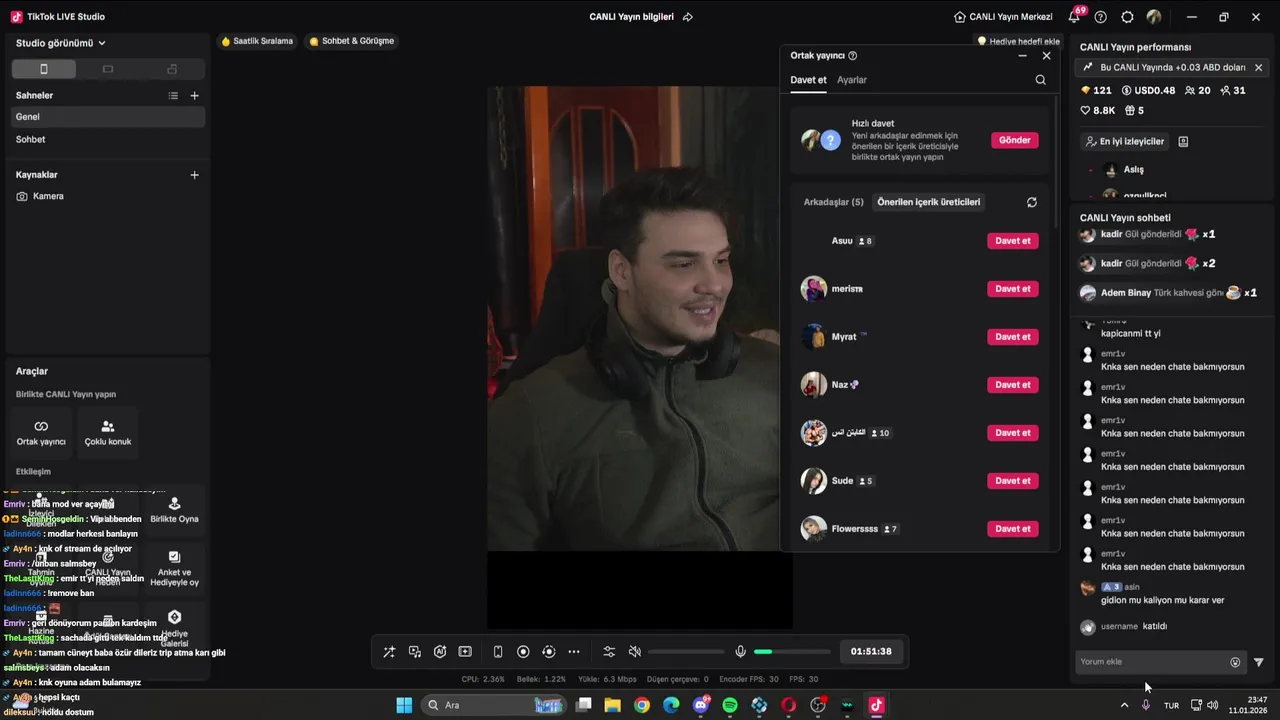Viewport: 1280px width, 720px height.
Task: Invite Flowerssss with Davet et
Action: tap(1012, 529)
